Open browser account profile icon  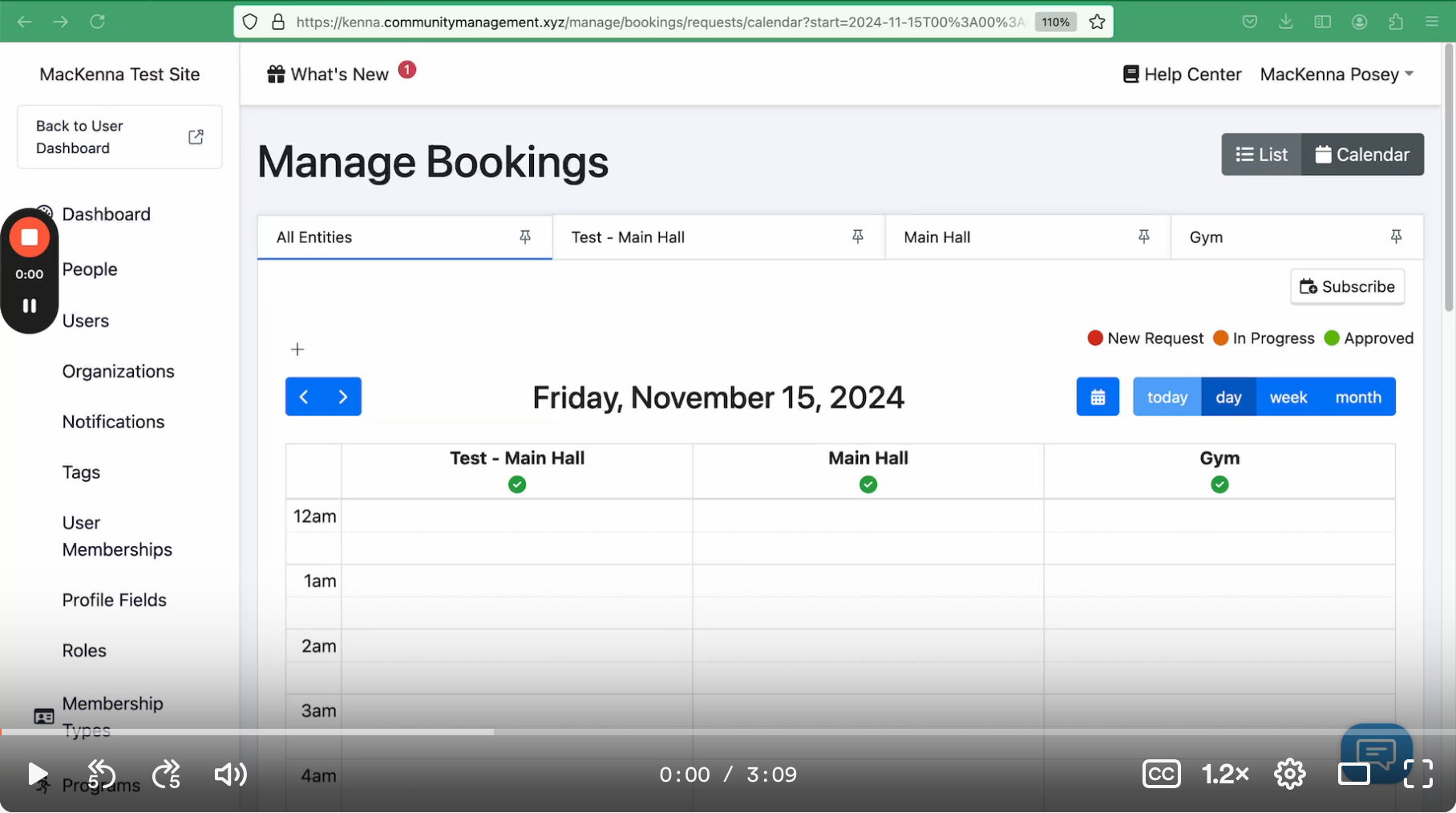click(1359, 22)
